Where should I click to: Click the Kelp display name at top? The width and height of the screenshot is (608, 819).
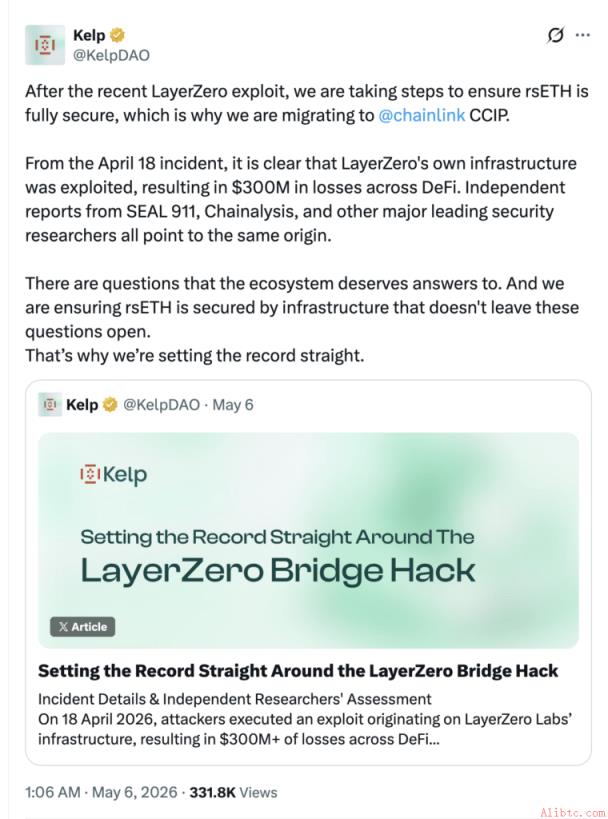pyautogui.click(x=89, y=36)
